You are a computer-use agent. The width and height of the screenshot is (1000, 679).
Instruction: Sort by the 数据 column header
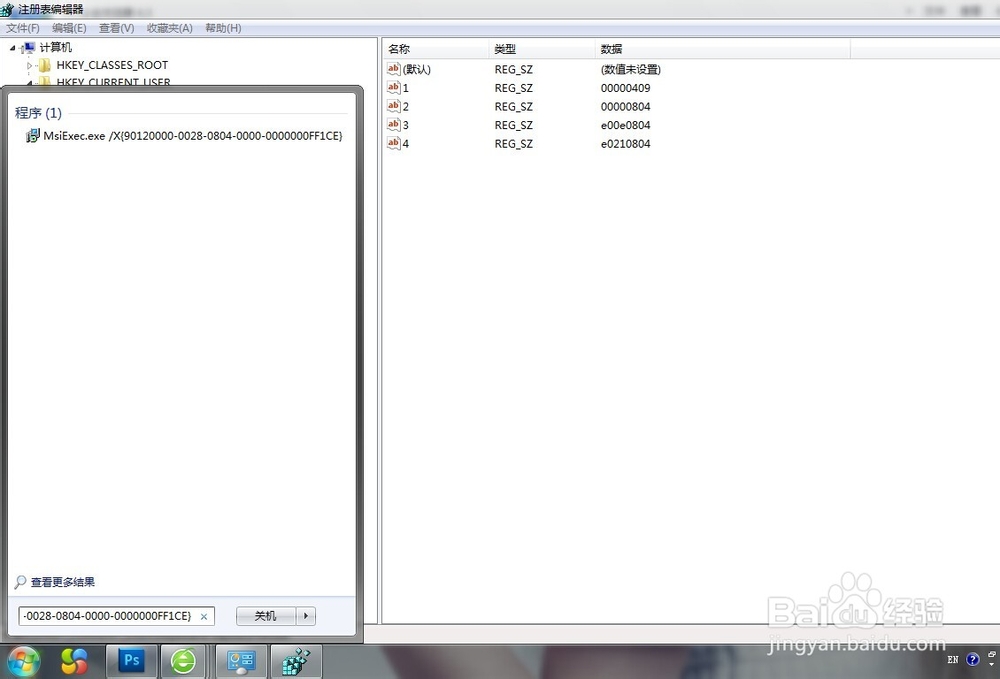click(x=723, y=49)
